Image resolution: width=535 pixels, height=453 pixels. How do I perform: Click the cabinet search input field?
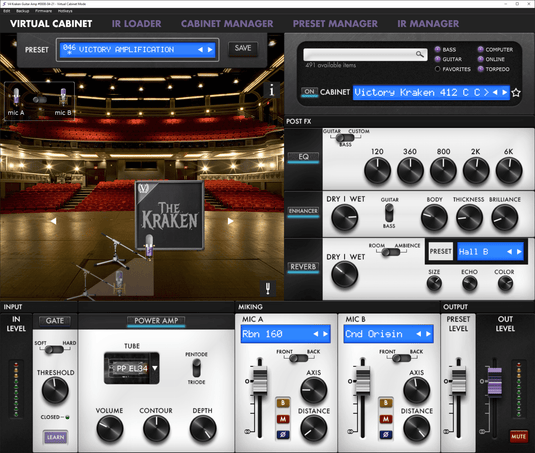(365, 54)
